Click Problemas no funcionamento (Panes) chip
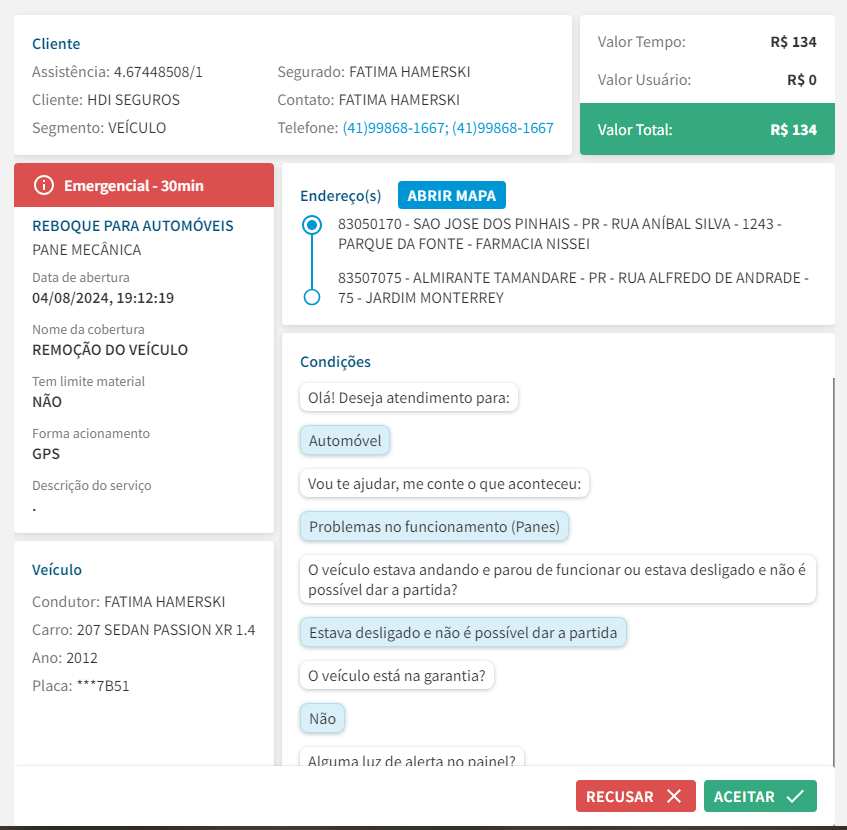This screenshot has height=830, width=847. click(434, 526)
